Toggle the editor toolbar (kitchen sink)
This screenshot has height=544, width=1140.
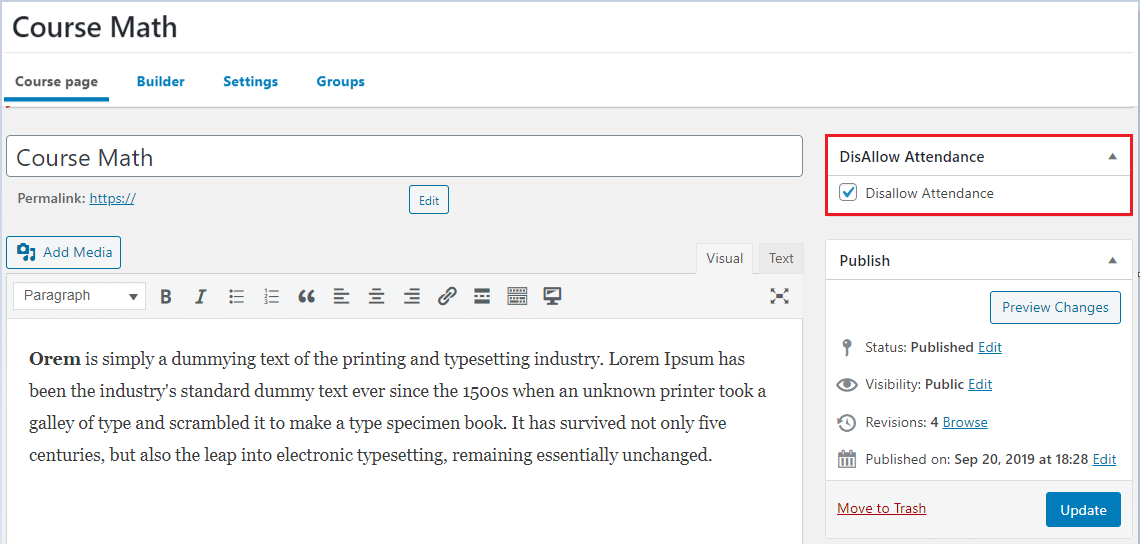(x=517, y=296)
